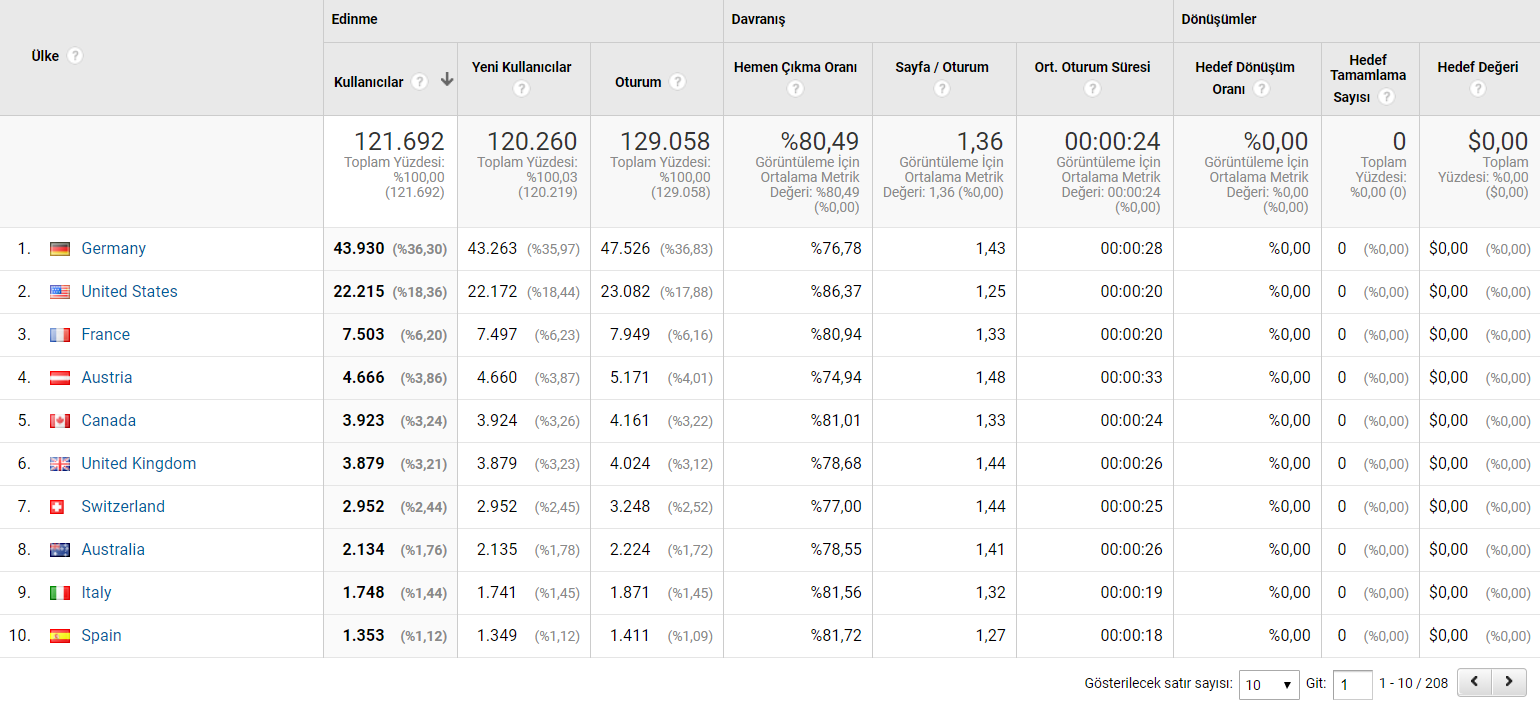
Task: Toggle sort arrow on Kullanıcılar column
Action: (446, 81)
